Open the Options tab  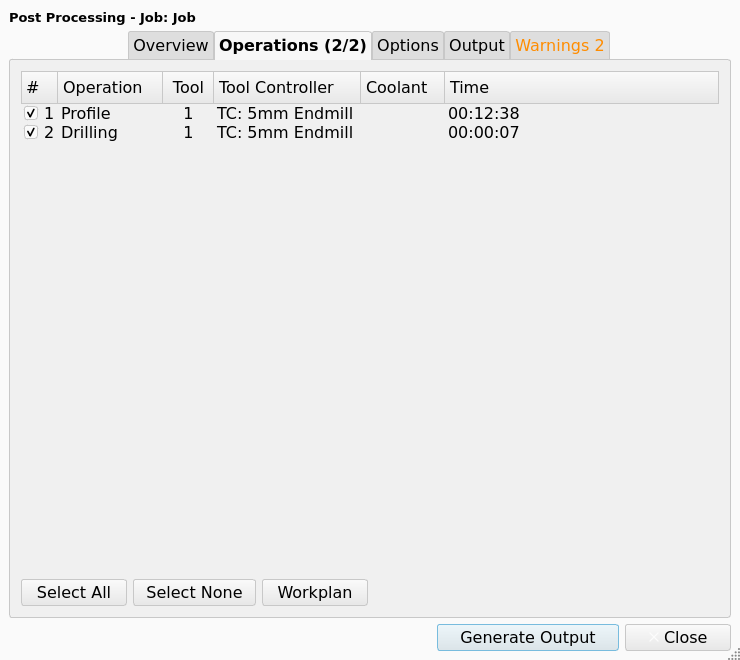pos(408,46)
